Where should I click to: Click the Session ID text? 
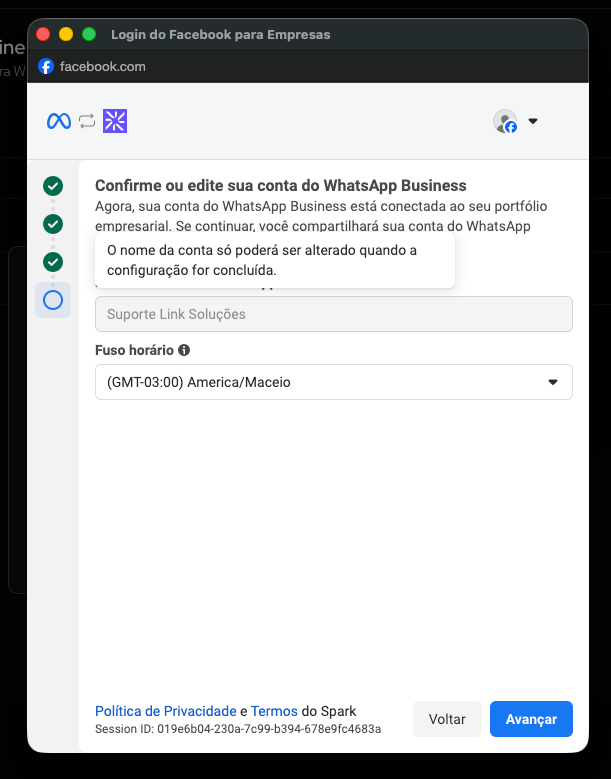tap(238, 729)
